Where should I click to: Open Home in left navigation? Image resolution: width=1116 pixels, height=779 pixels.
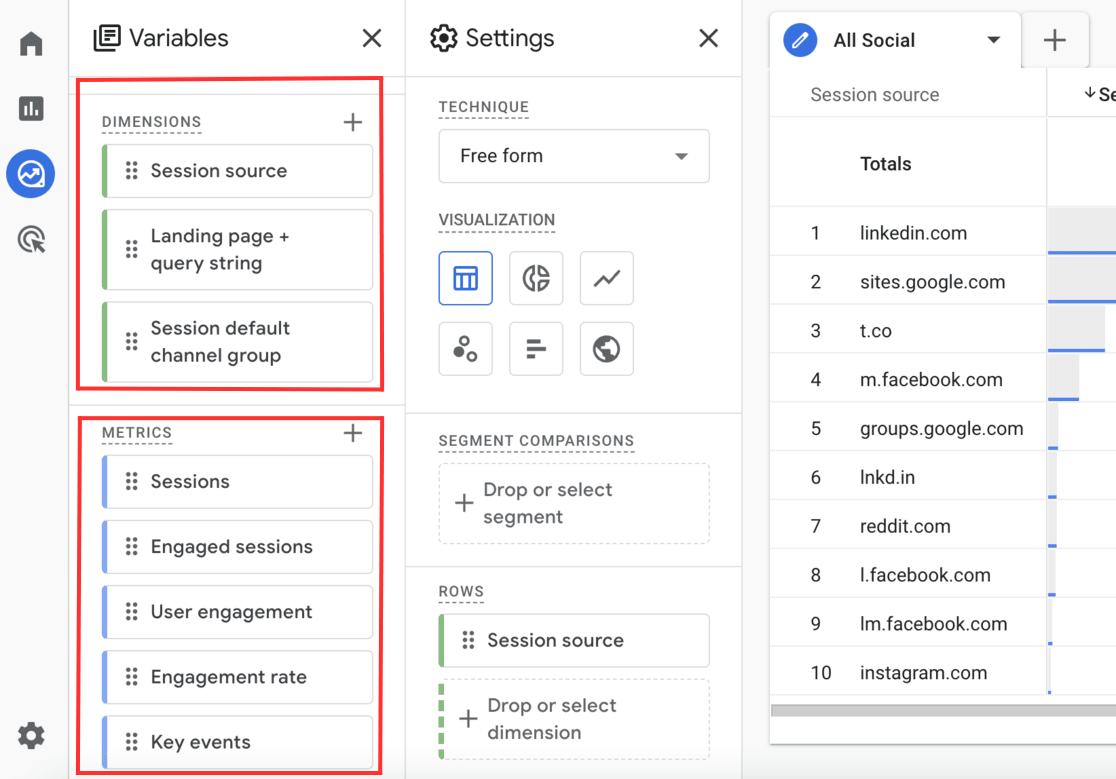[x=31, y=44]
